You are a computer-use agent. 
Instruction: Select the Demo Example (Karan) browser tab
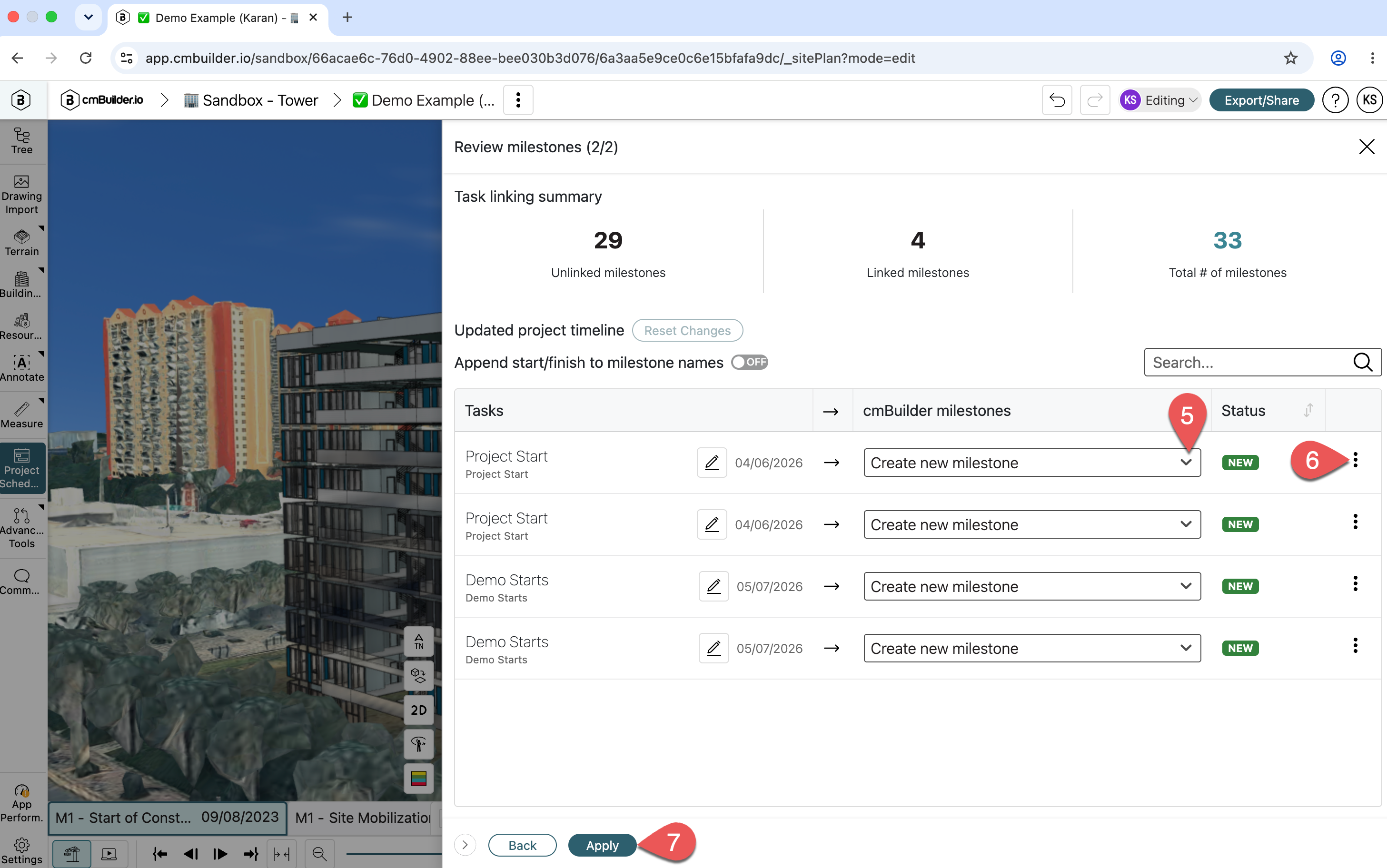click(x=218, y=18)
